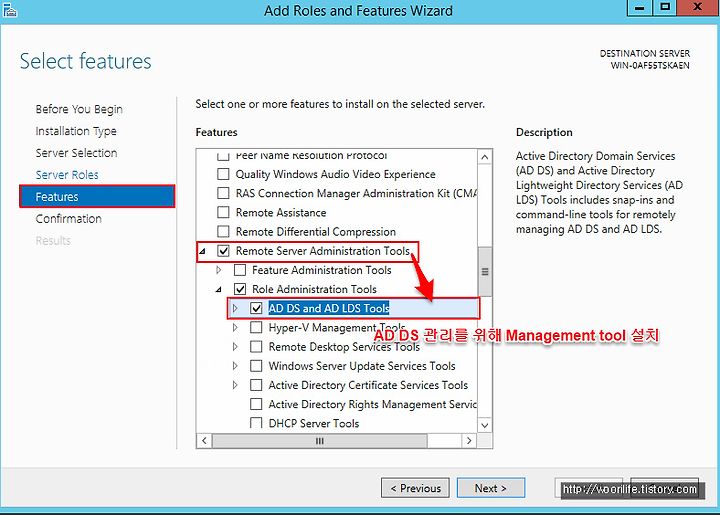The height and width of the screenshot is (515, 720).
Task: Go to the Installation Type step
Action: pos(76,131)
